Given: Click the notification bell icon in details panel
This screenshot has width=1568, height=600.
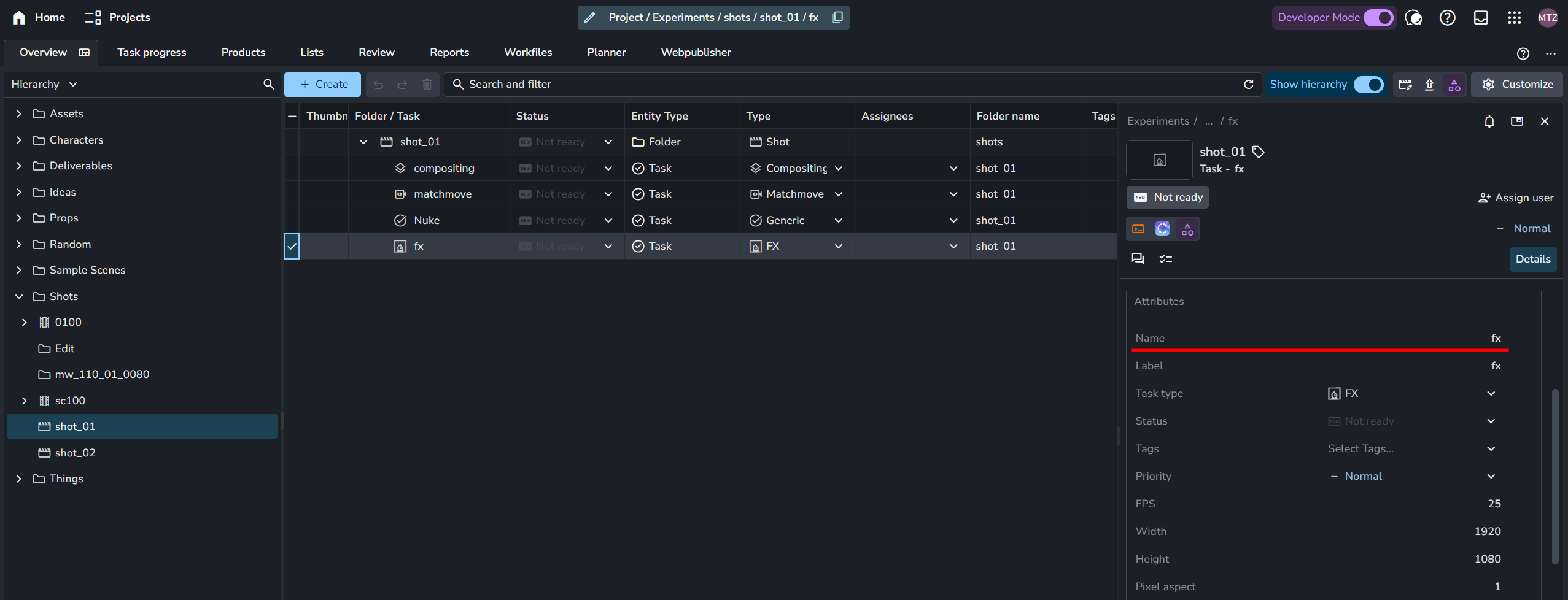Looking at the screenshot, I should coord(1489,121).
